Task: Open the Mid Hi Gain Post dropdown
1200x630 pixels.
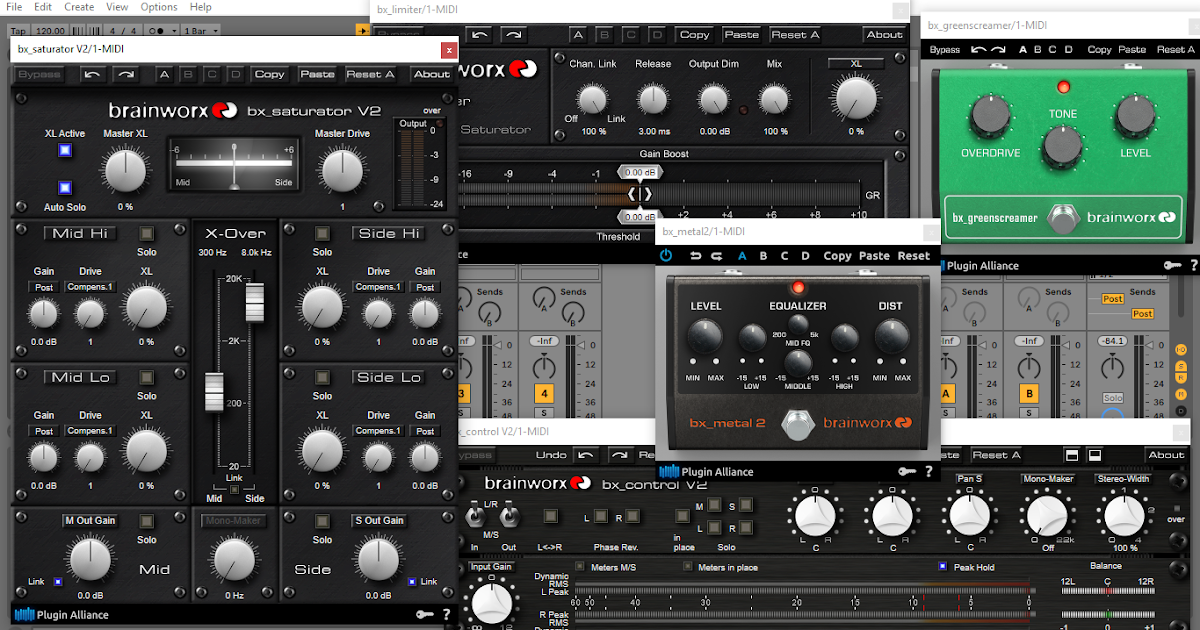Action: coord(44,287)
